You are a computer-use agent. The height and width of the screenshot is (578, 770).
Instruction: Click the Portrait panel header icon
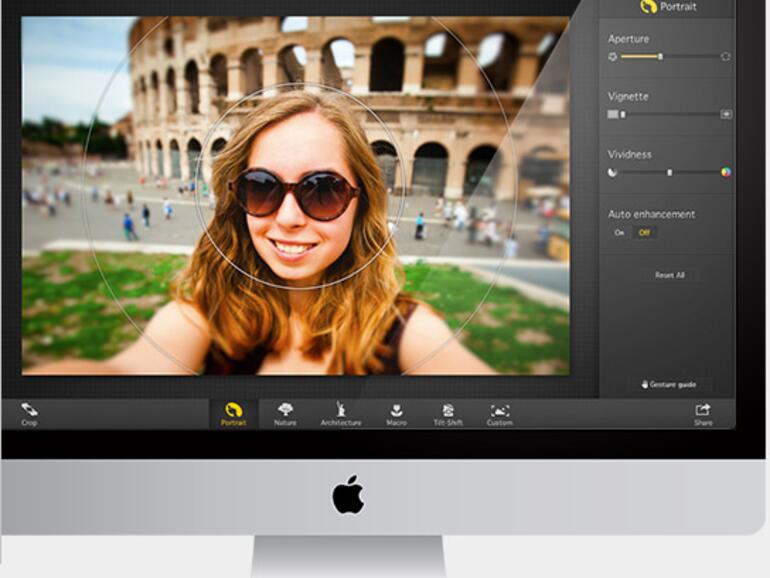[648, 6]
